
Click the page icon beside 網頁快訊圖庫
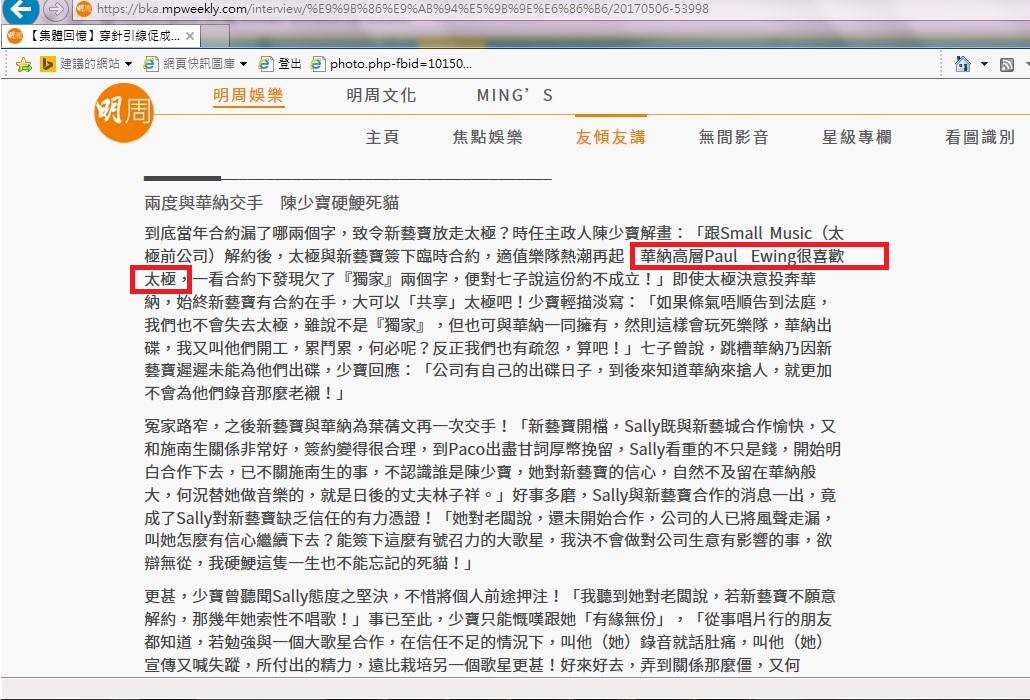click(150, 64)
